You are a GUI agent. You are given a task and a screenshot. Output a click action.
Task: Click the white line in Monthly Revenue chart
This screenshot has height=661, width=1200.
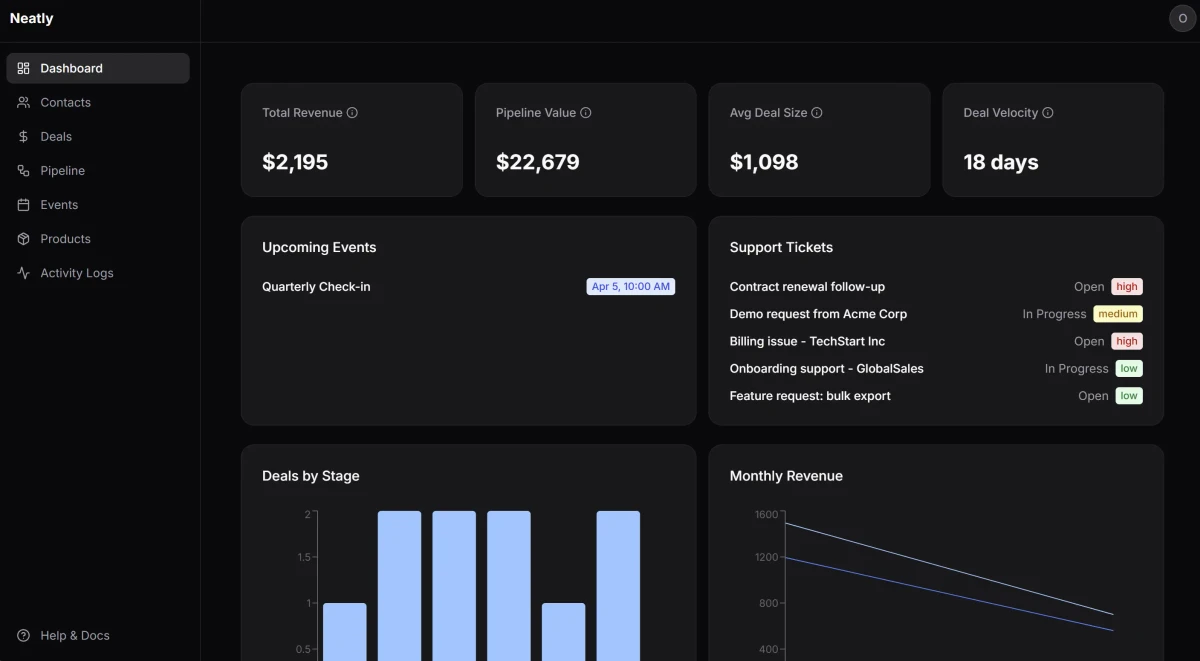(950, 569)
